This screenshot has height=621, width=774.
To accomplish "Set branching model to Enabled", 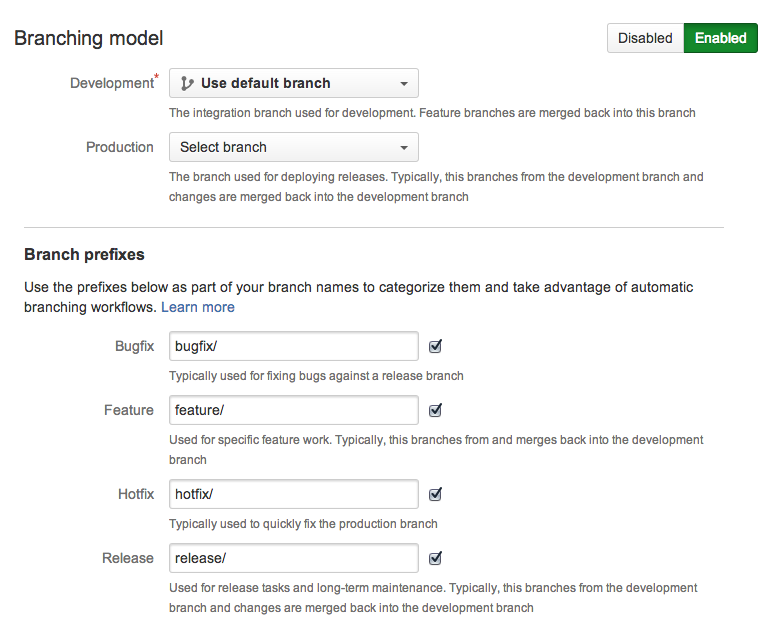I will (720, 38).
